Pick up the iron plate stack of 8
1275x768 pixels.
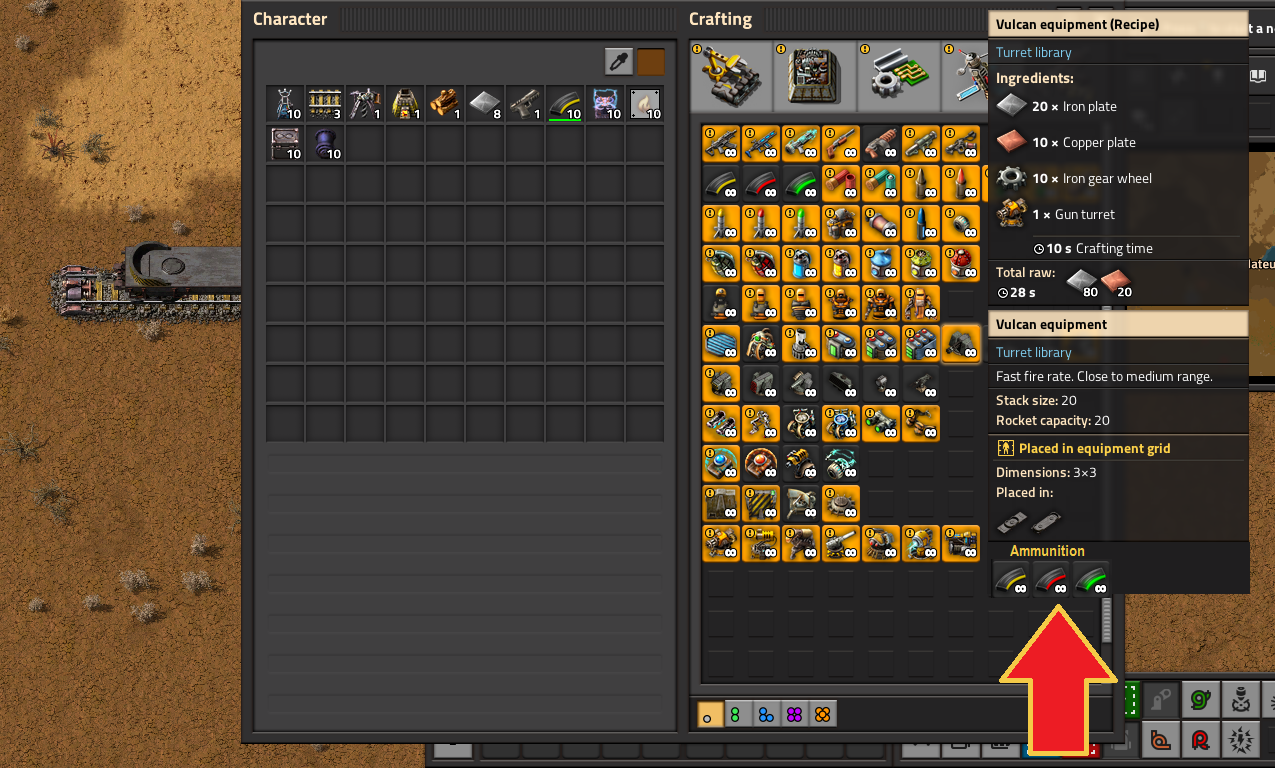484,104
